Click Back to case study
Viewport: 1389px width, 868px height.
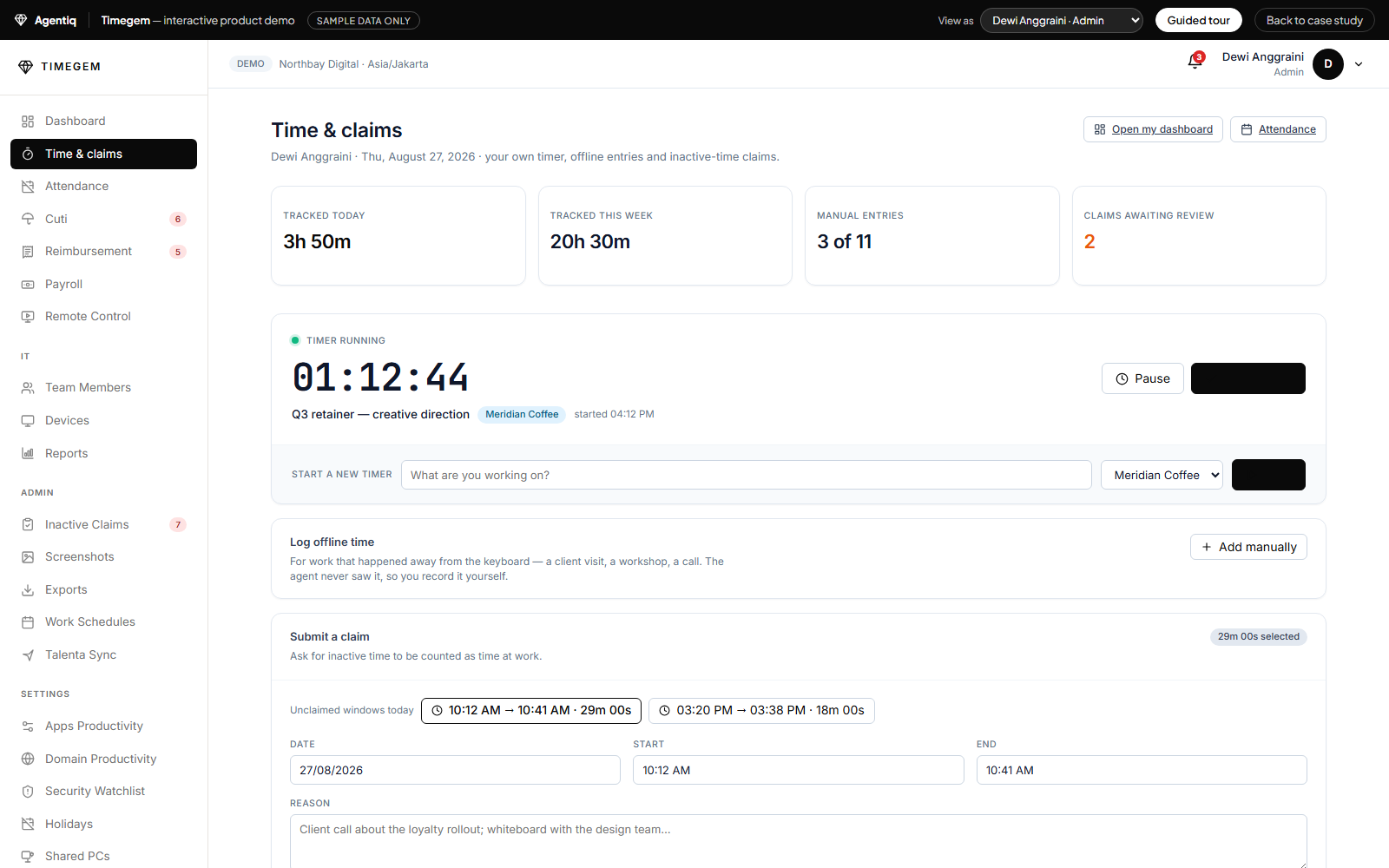pos(1314,20)
